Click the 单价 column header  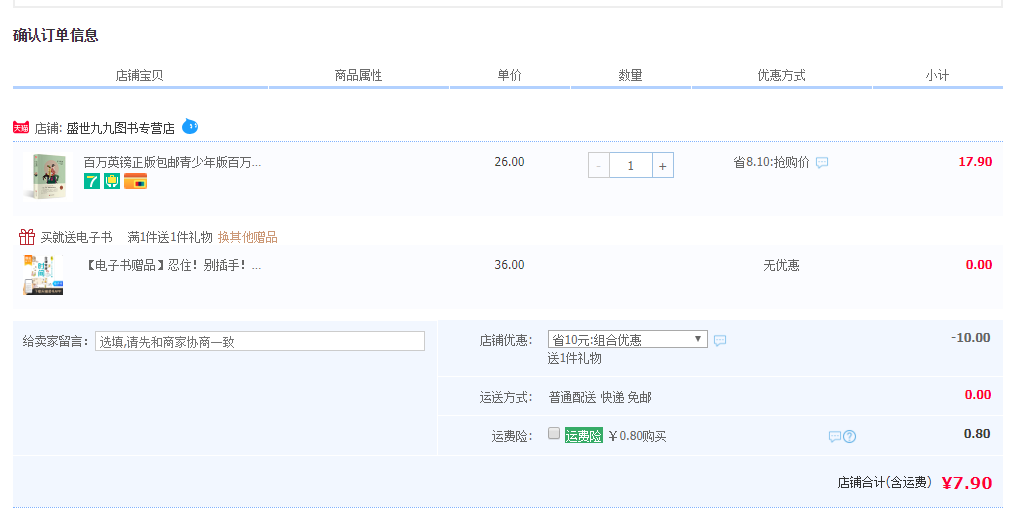click(x=510, y=75)
